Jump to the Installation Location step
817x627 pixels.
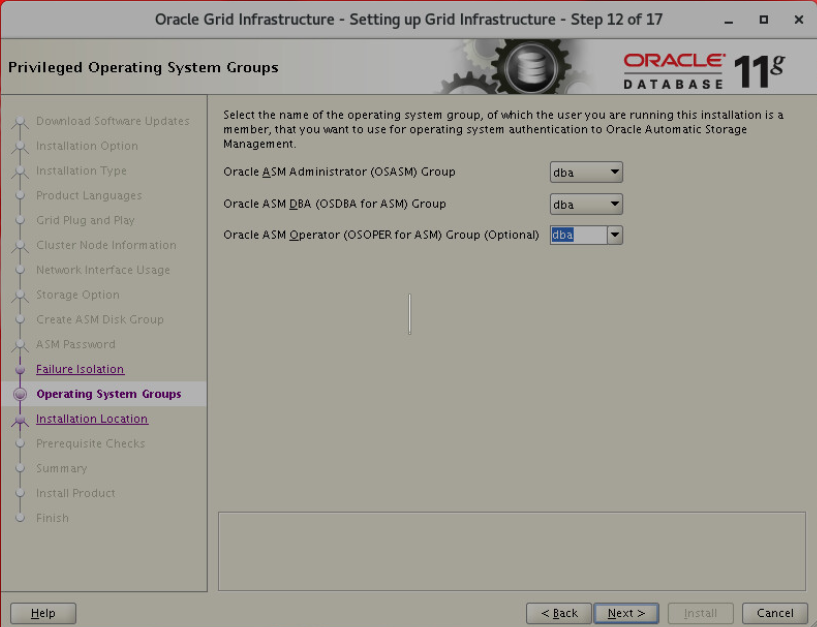click(x=92, y=419)
